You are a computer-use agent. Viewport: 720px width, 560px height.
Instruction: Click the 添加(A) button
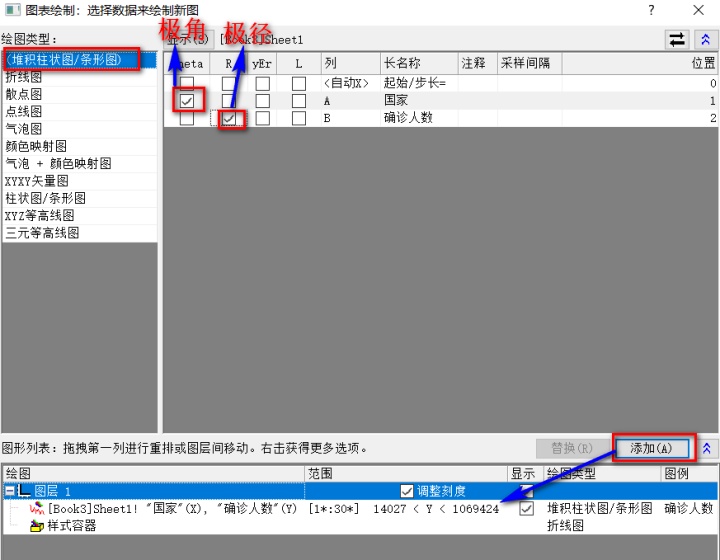click(x=651, y=448)
